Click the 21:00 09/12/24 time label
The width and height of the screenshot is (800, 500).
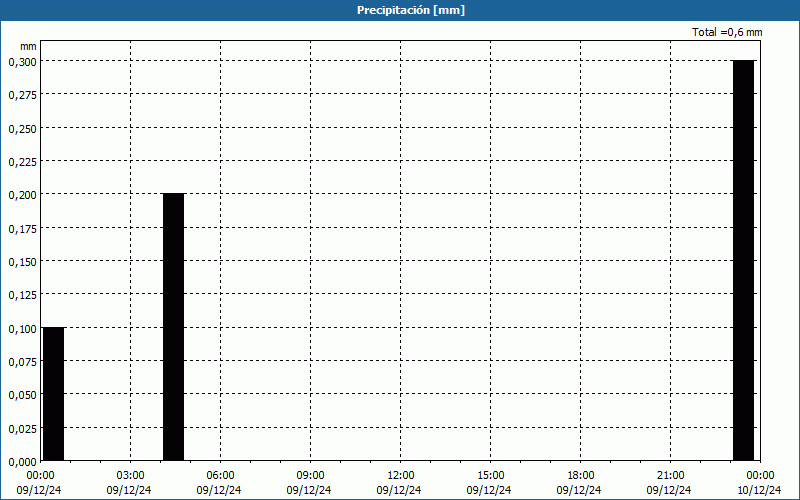(x=669, y=483)
